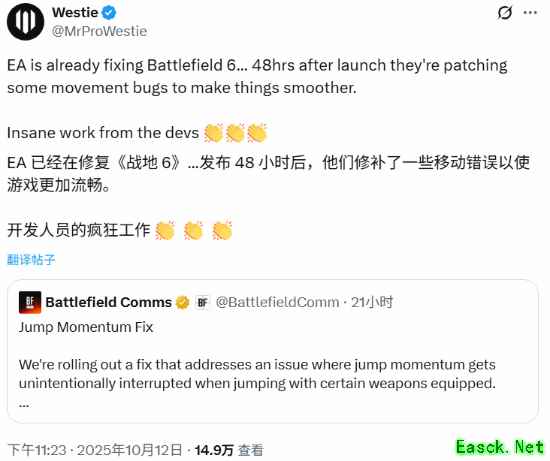Open the Battlefield Comms account name

[x=108, y=302]
